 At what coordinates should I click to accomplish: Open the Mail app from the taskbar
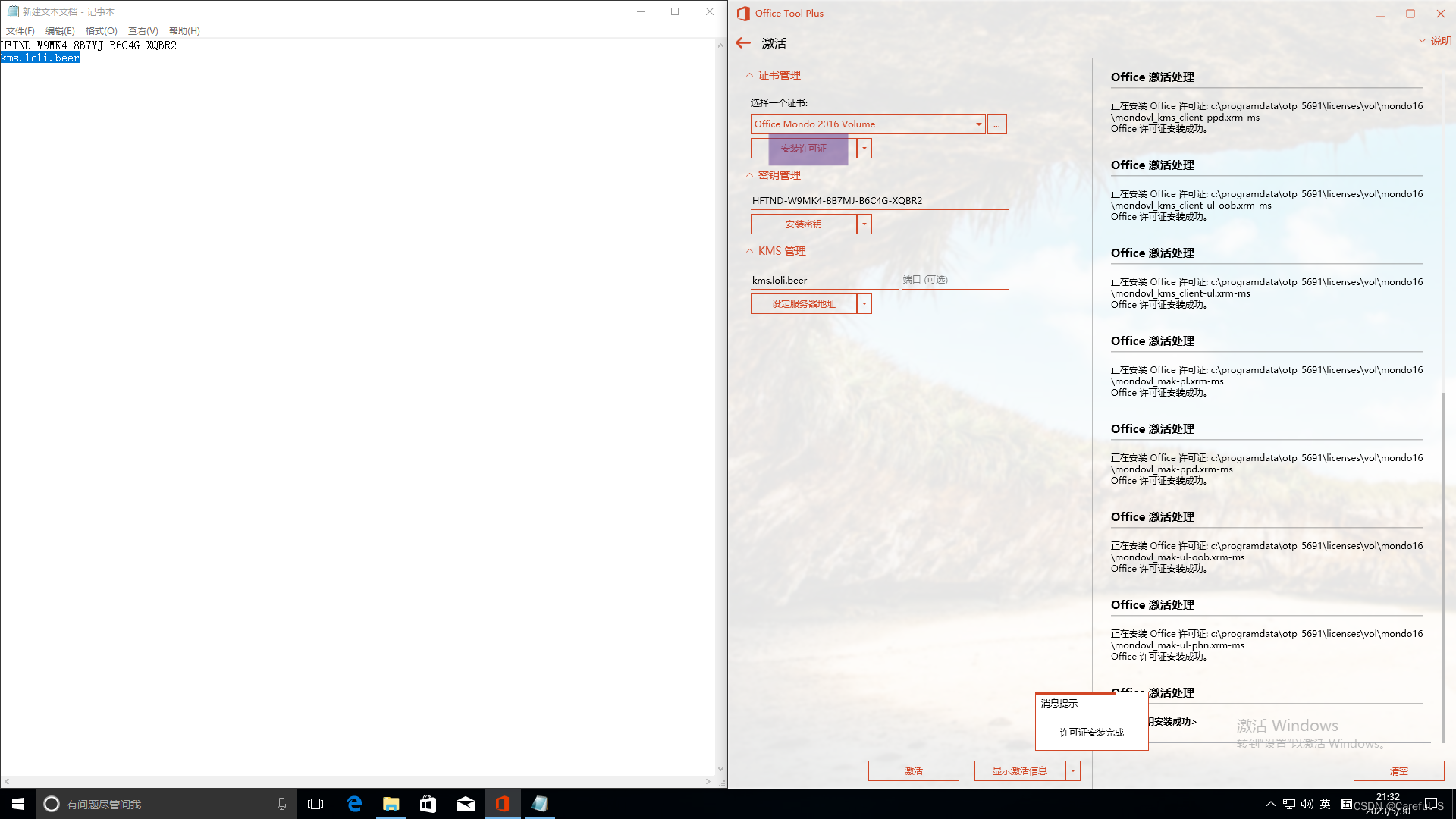pos(466,804)
